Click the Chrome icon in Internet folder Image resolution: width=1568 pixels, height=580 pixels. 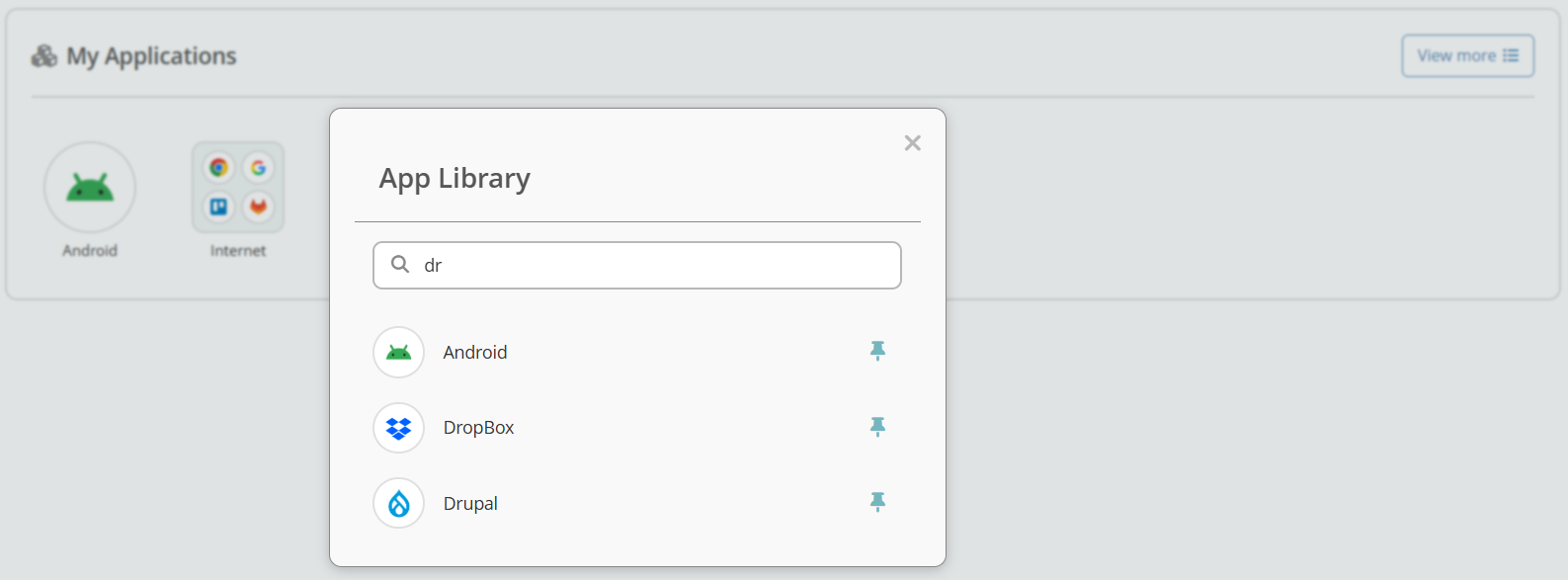pos(219,168)
